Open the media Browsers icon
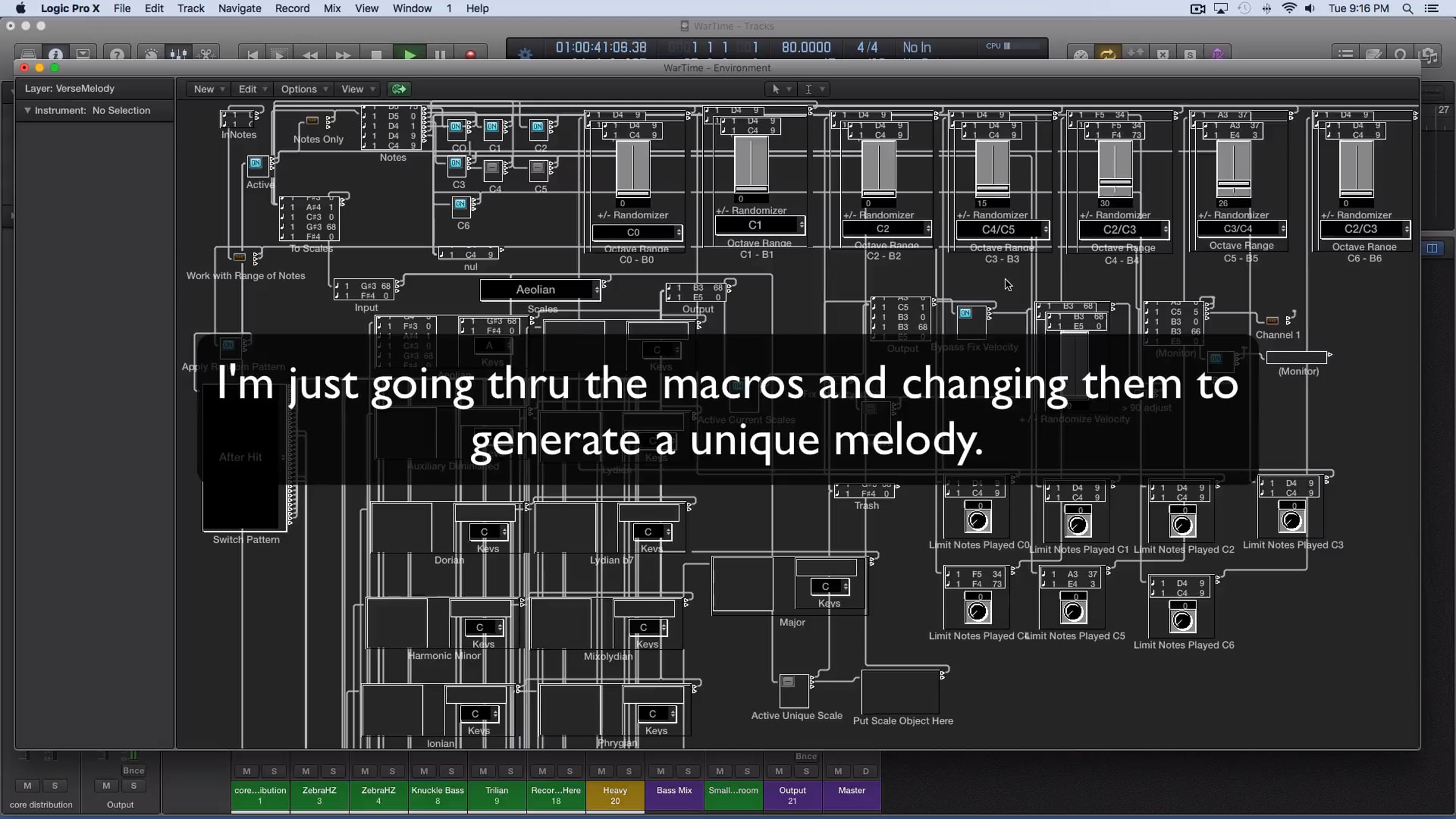 pyautogui.click(x=1429, y=55)
